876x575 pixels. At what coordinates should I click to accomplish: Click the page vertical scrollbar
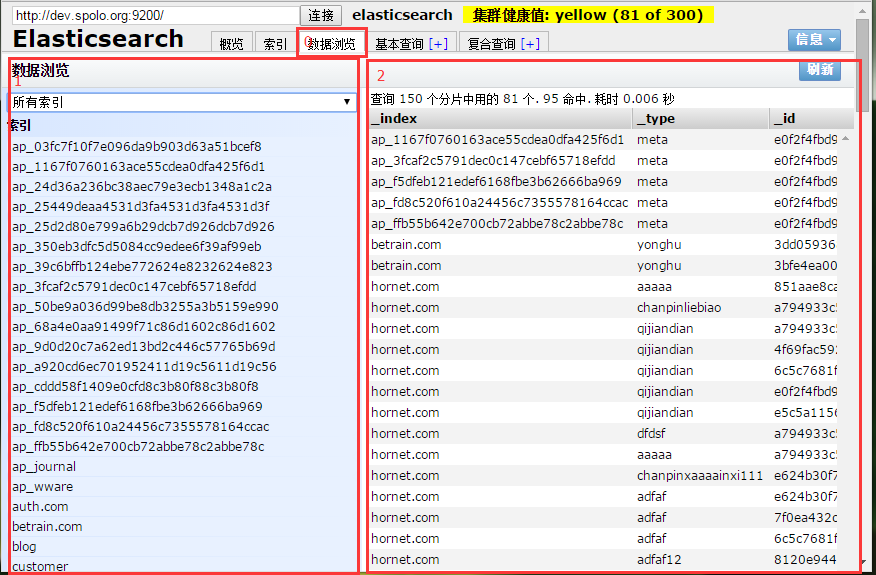click(864, 65)
